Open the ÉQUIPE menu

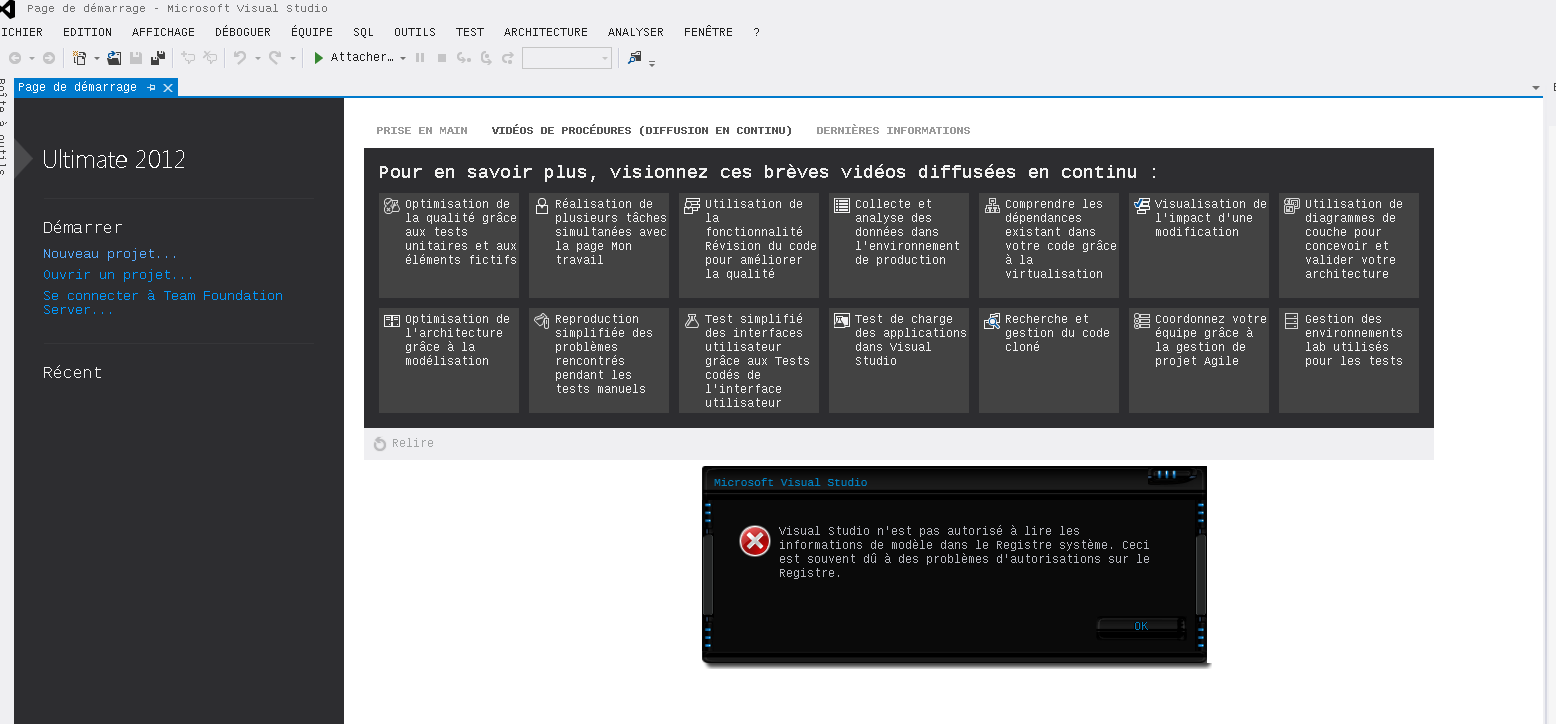312,32
